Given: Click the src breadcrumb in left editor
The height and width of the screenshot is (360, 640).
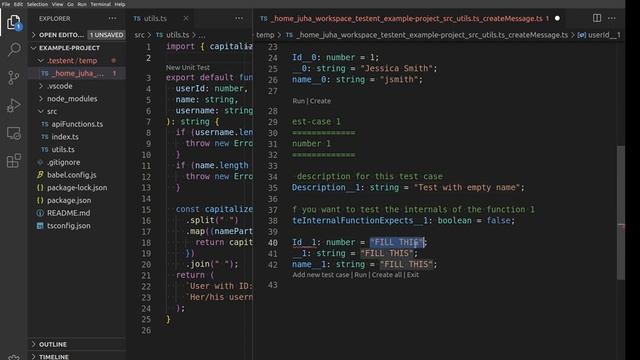Looking at the screenshot, I should (x=139, y=35).
